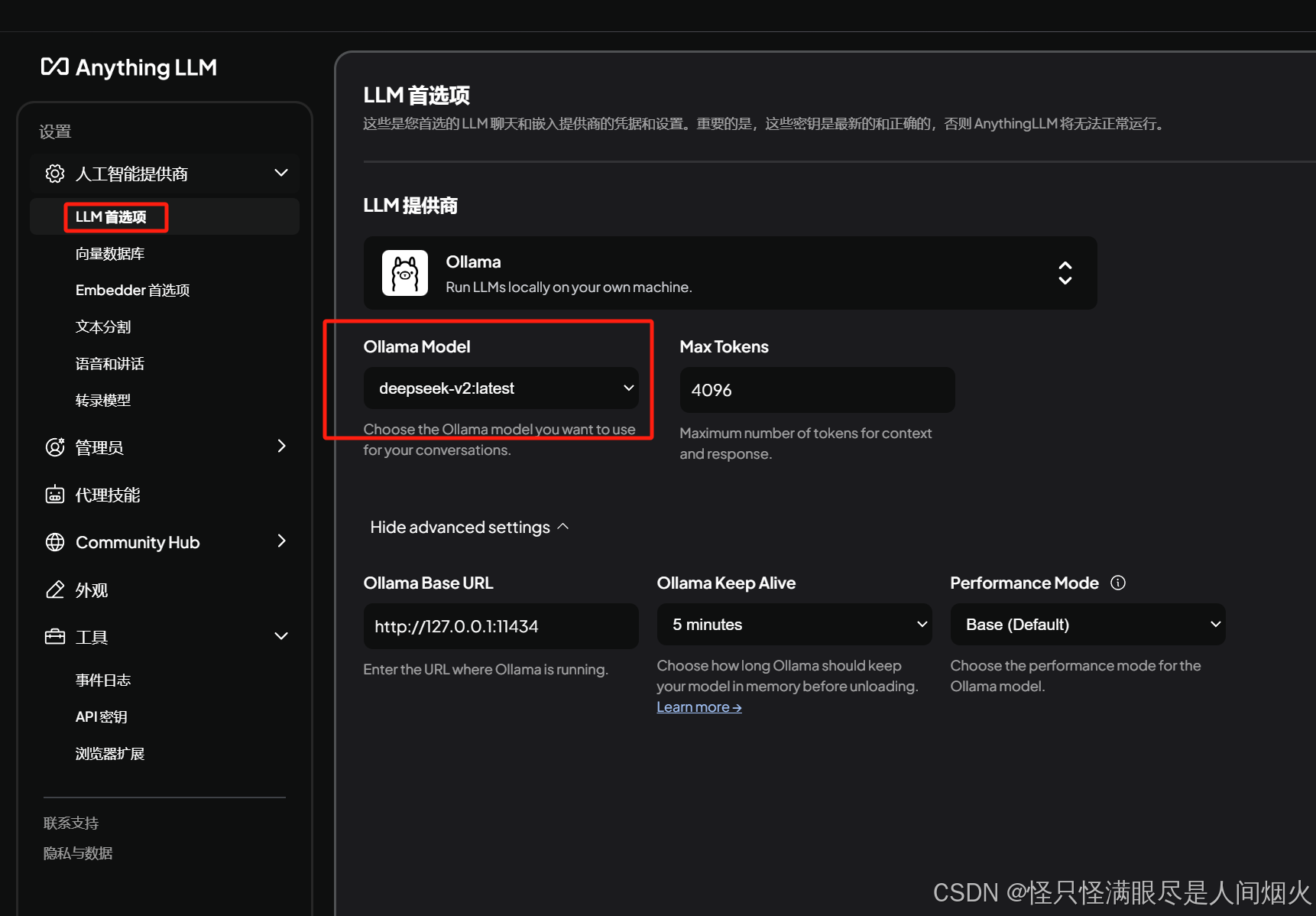1316x916 pixels.
Task: Expand the Community Hub chevron
Action: pos(281,541)
